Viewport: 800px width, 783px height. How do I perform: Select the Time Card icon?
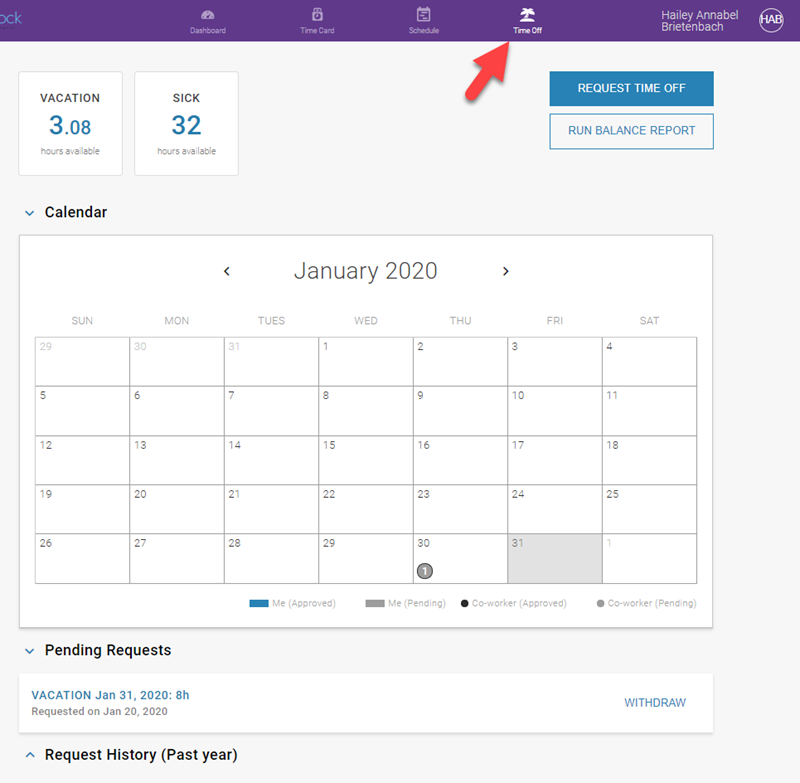316,20
